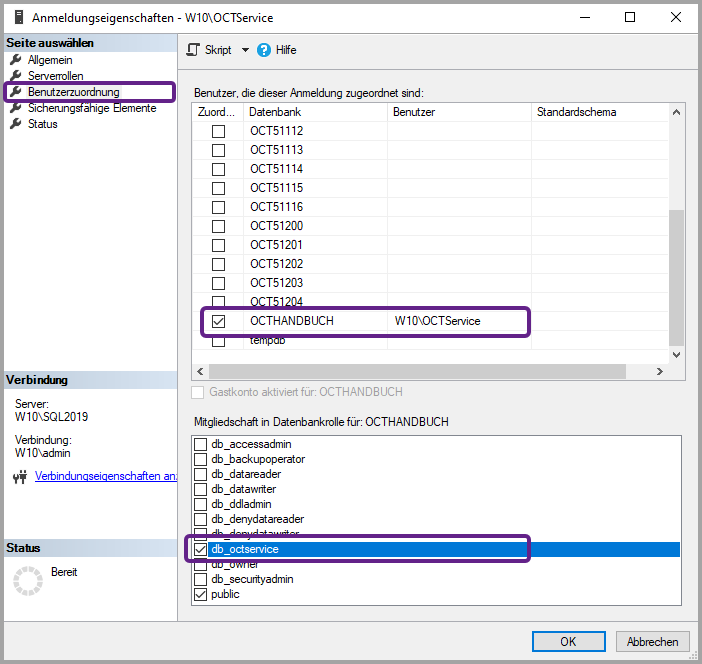Uncheck the OCTHANDBUCH database mapping
This screenshot has width=702, height=664.
218,321
